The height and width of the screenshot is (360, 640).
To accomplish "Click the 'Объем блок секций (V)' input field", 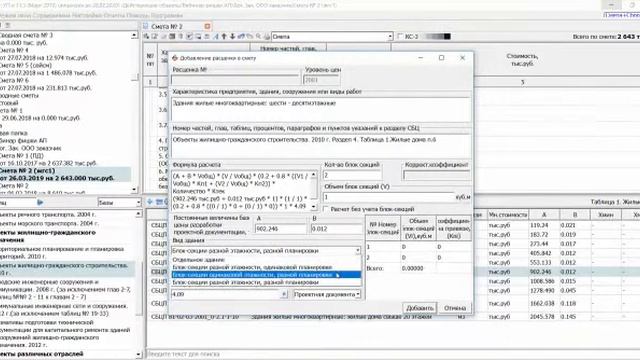I will pyautogui.click(x=389, y=197).
